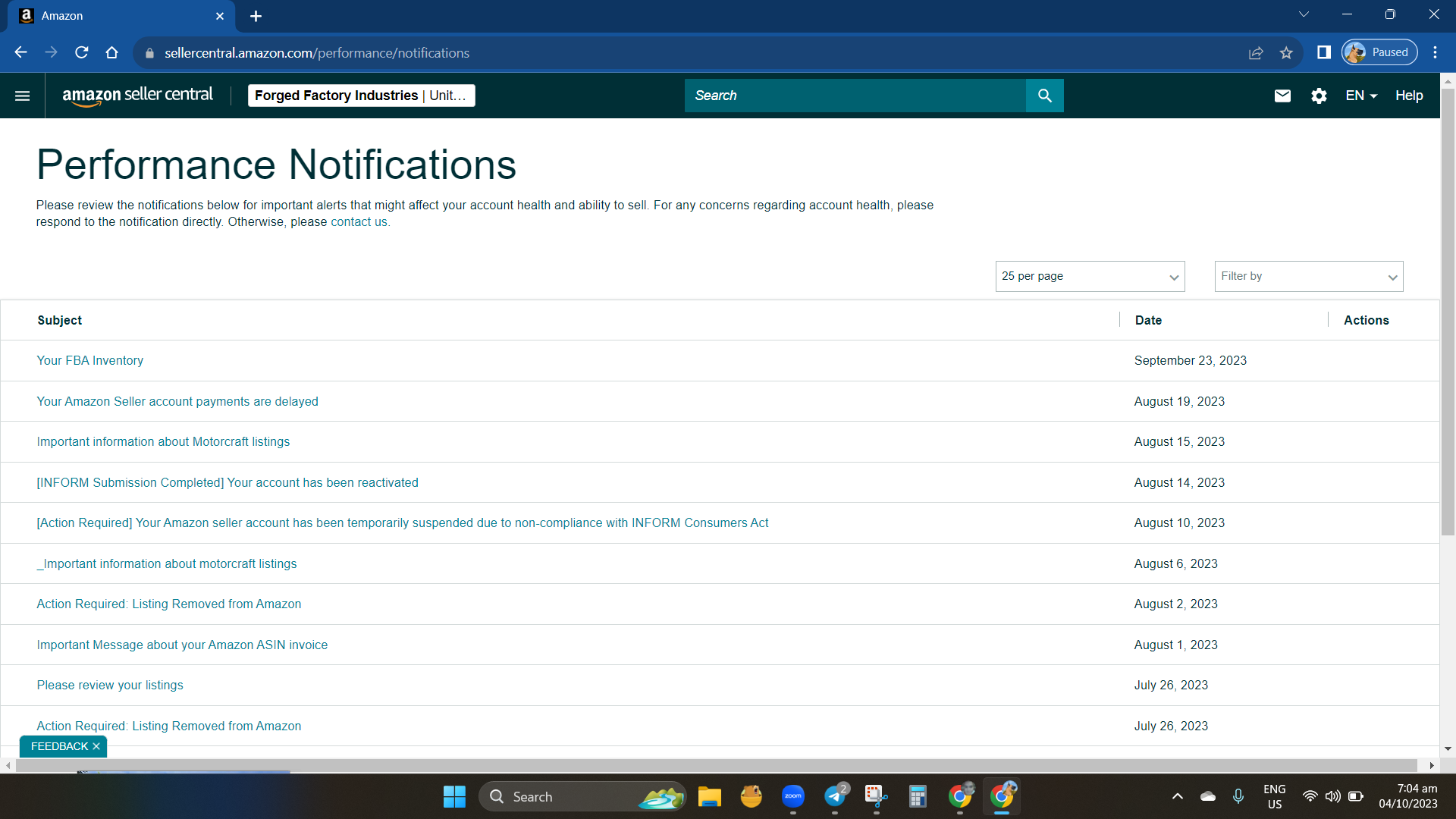The width and height of the screenshot is (1456, 819).
Task: Open the payments are delayed notification
Action: 177,402
